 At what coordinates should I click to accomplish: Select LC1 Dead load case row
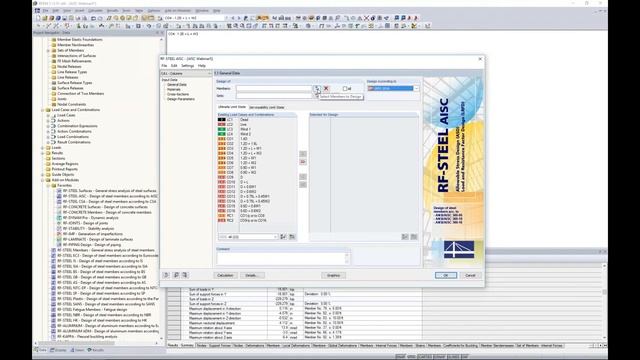coord(256,120)
